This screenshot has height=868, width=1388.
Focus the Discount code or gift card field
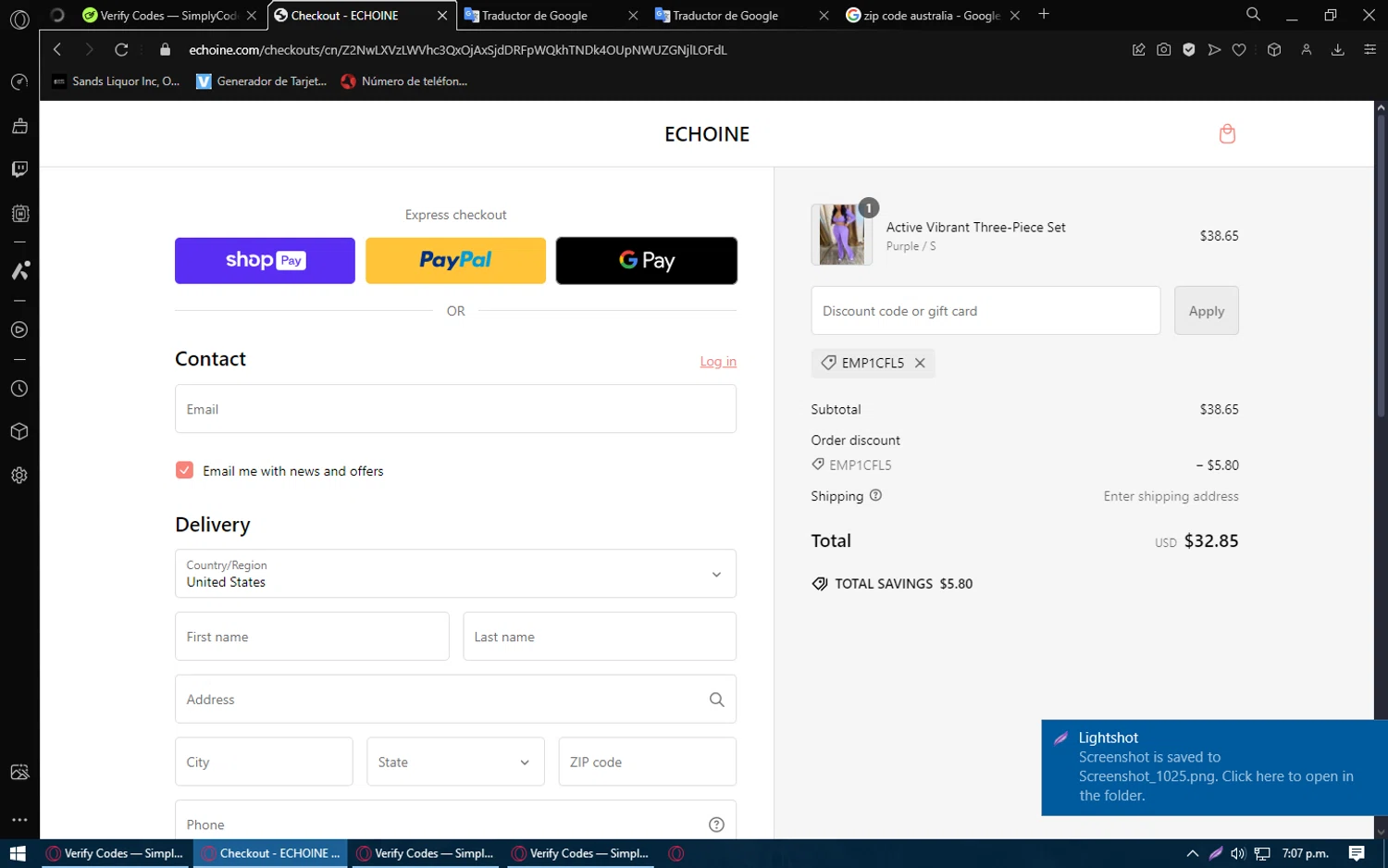985,311
